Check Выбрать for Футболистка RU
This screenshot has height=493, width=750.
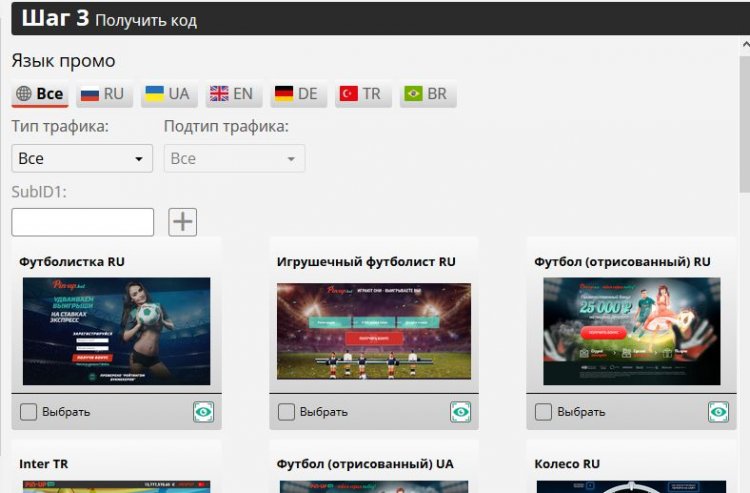point(29,412)
